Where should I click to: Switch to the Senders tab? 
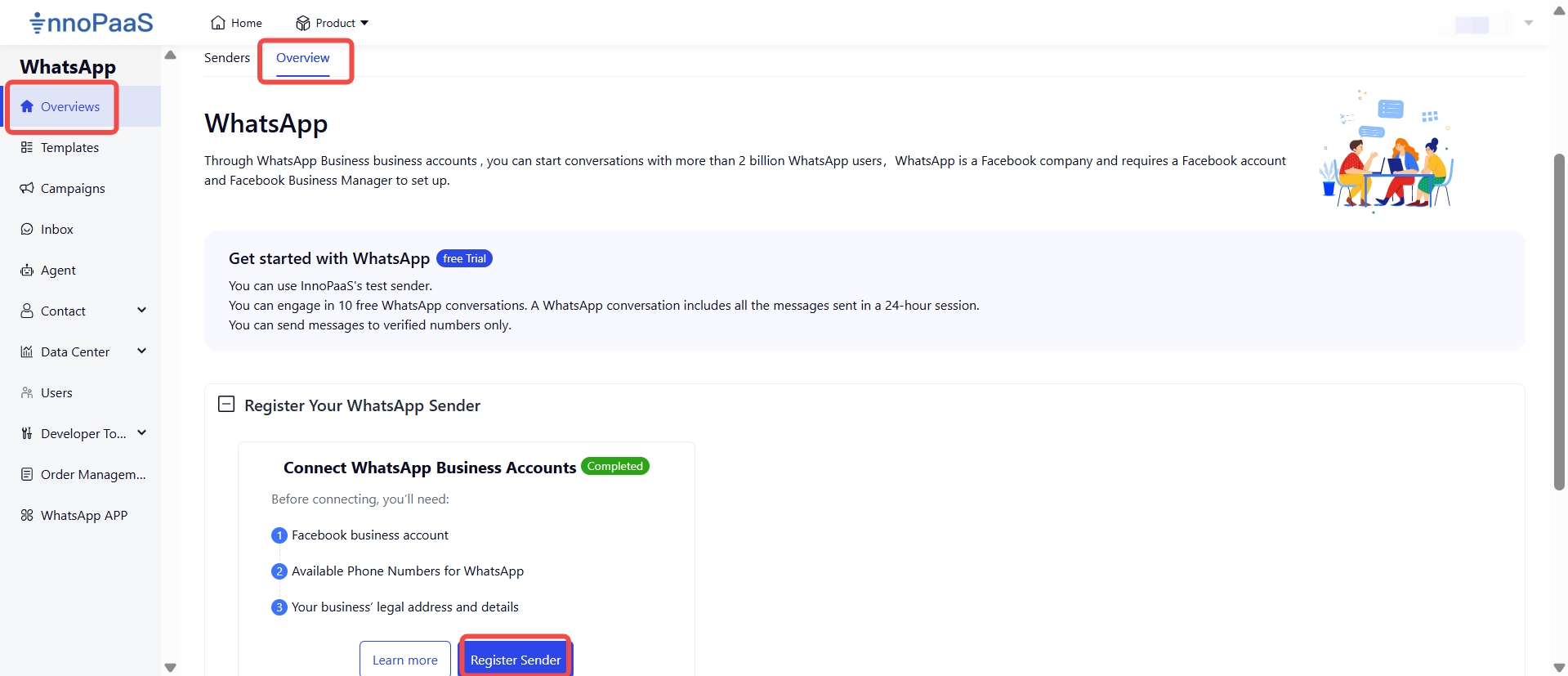(227, 57)
